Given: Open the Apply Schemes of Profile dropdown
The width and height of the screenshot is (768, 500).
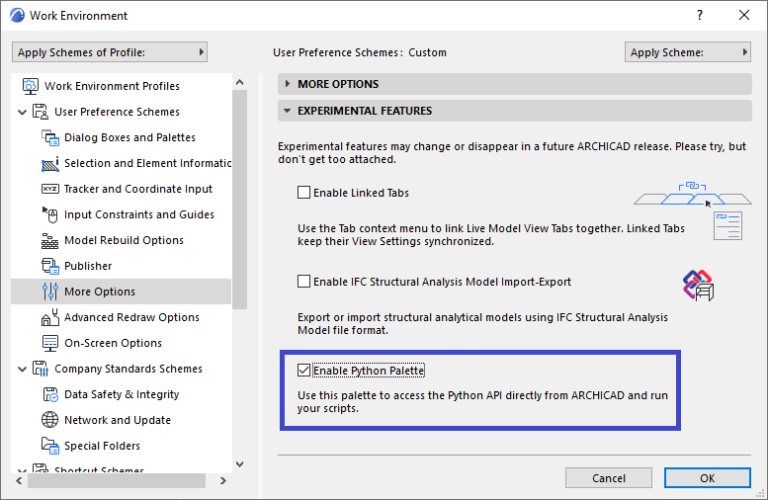Looking at the screenshot, I should [x=109, y=52].
